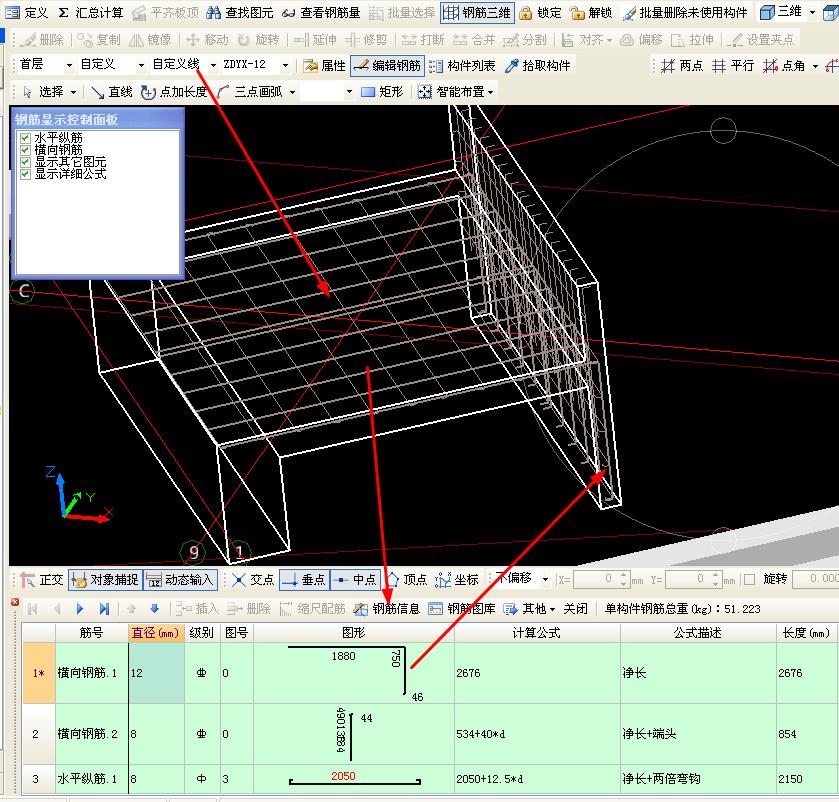This screenshot has width=839, height=802.
Task: Disable 显示详细公式 checkbox
Action: 25,174
